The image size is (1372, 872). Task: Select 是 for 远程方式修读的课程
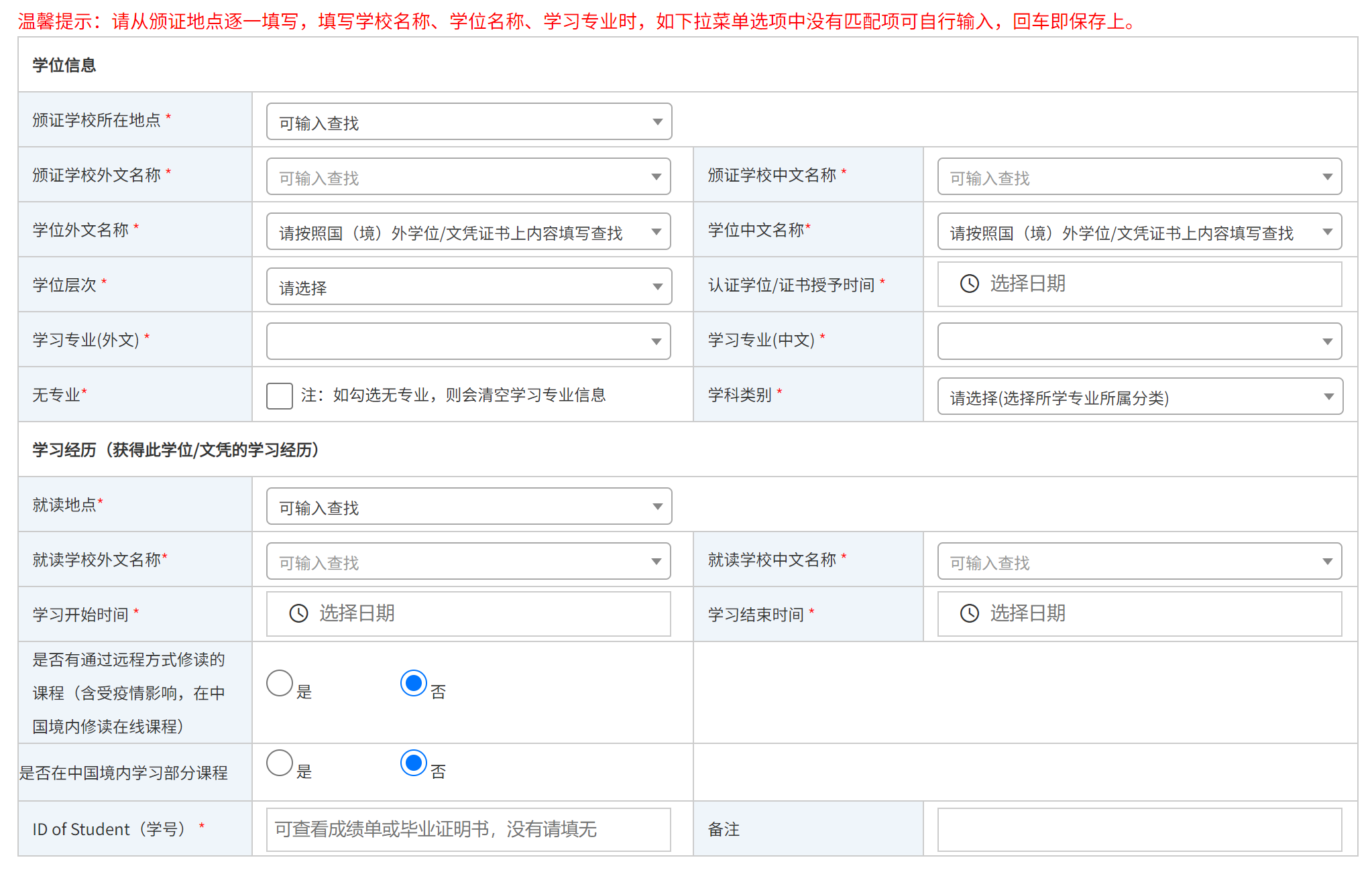(x=280, y=683)
